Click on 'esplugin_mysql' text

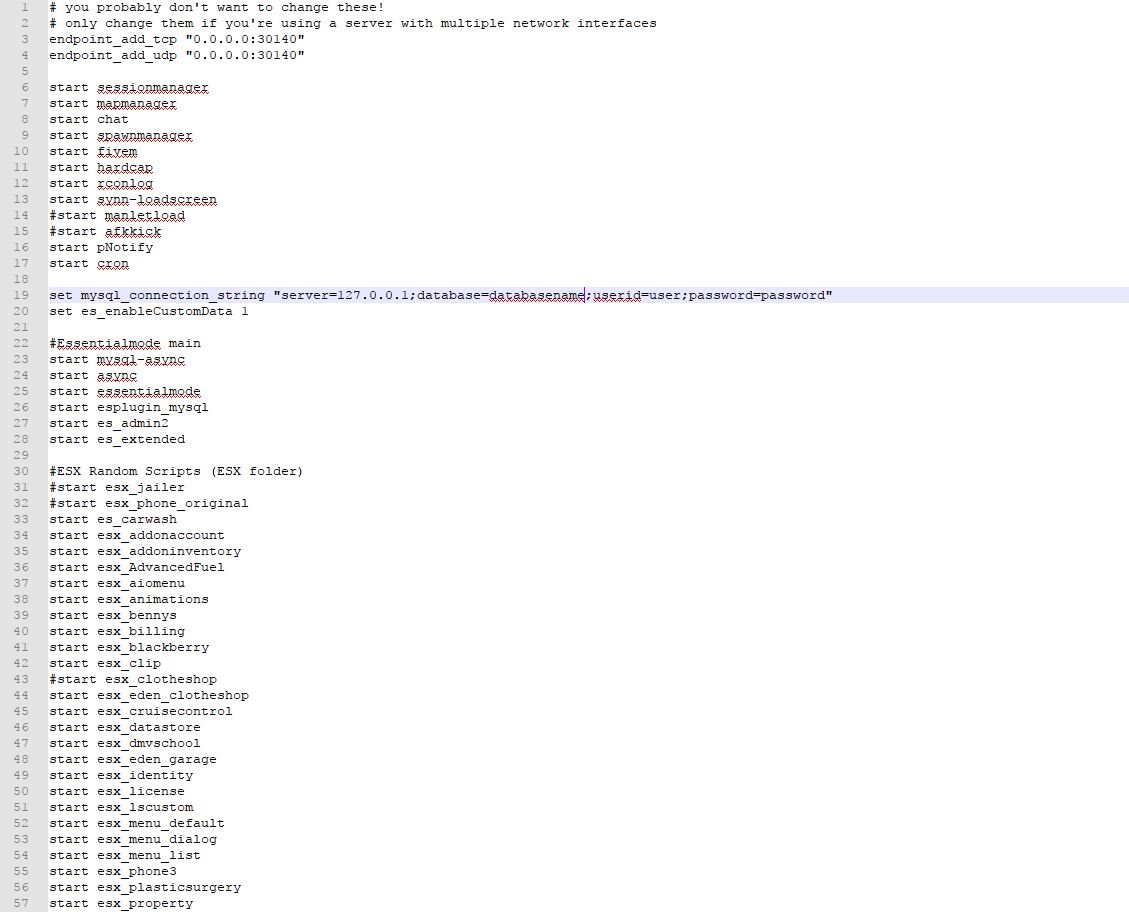(x=153, y=407)
